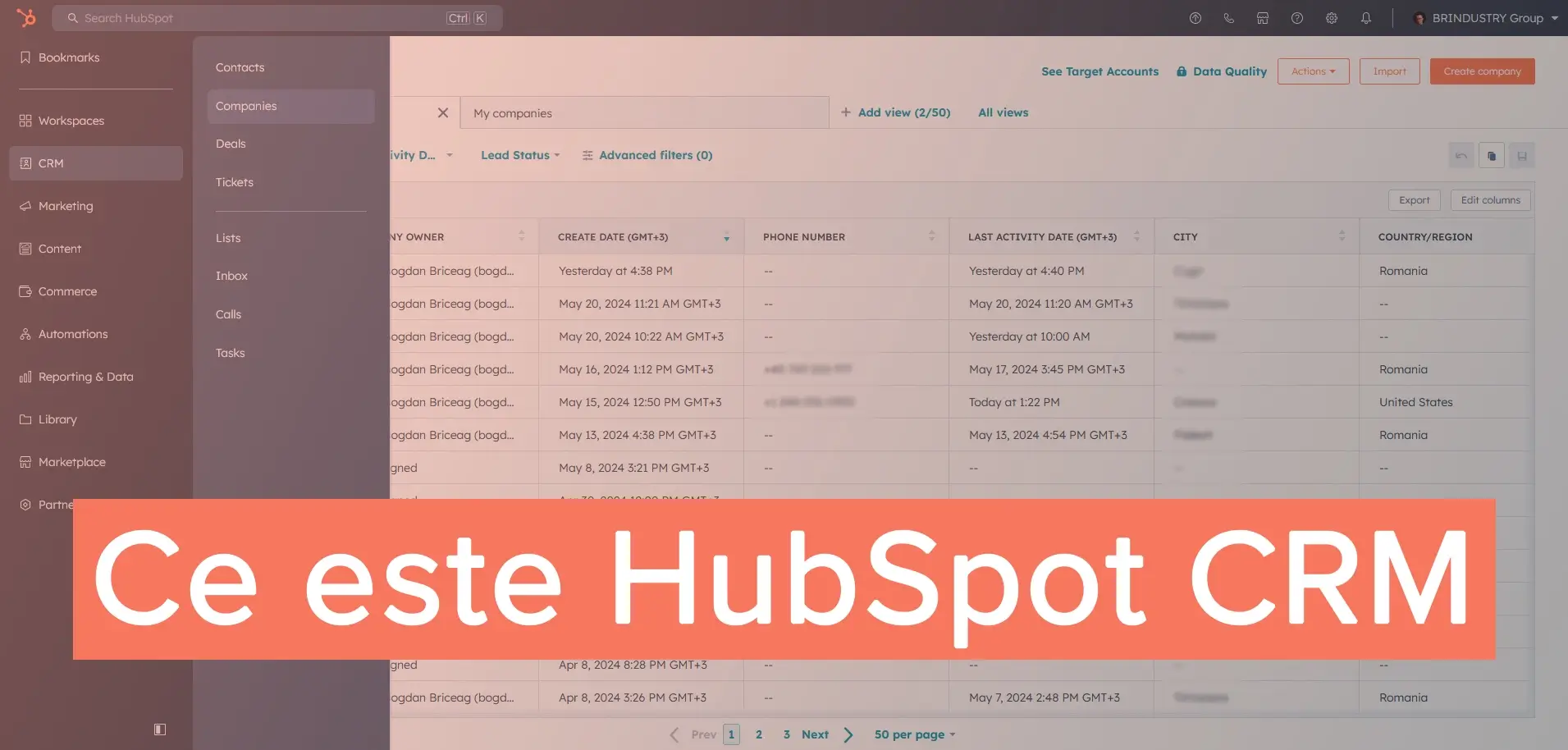Click the Import button
The image size is (1568, 750).
point(1390,71)
